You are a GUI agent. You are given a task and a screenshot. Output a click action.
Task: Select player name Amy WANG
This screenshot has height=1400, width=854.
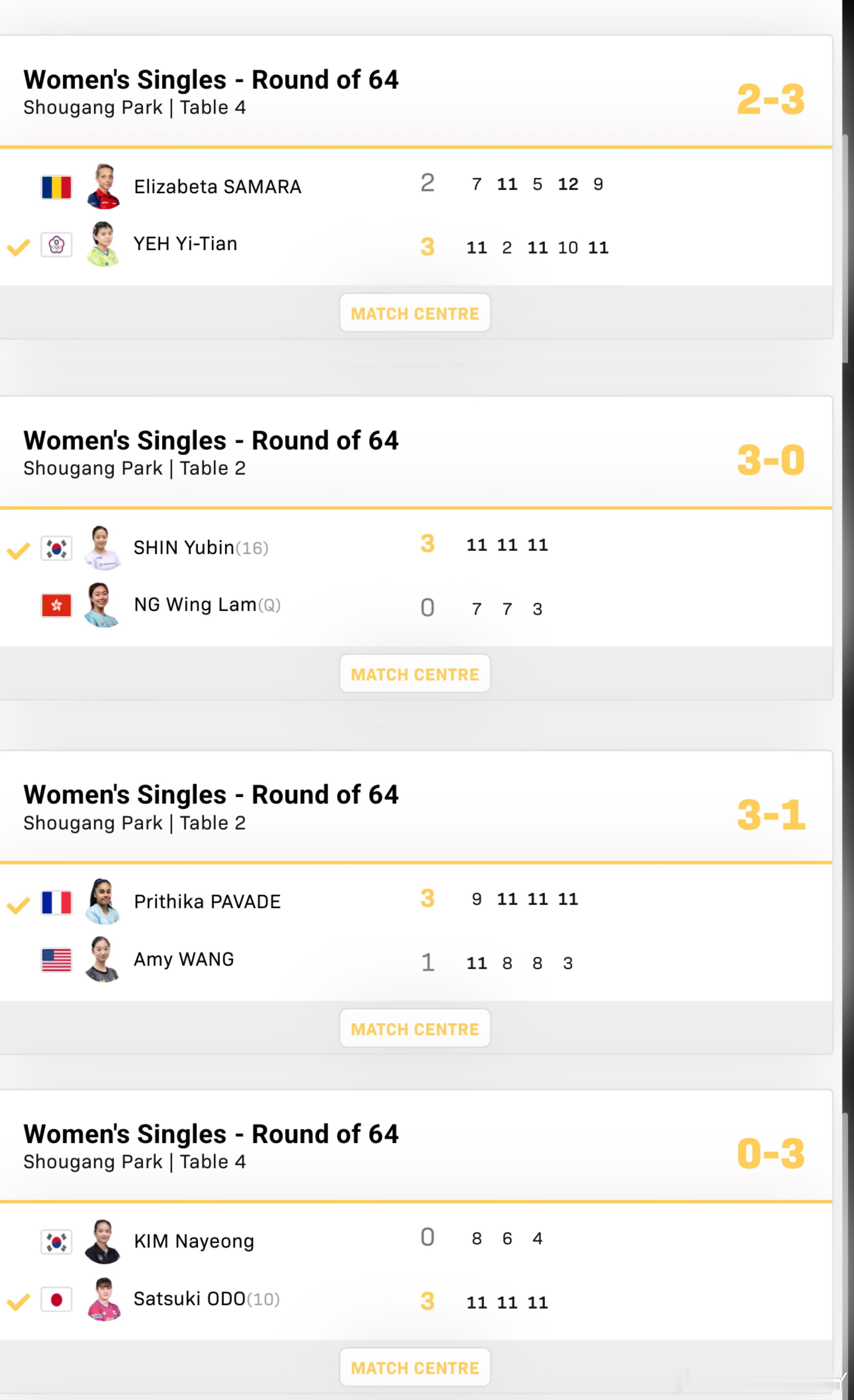(x=184, y=959)
